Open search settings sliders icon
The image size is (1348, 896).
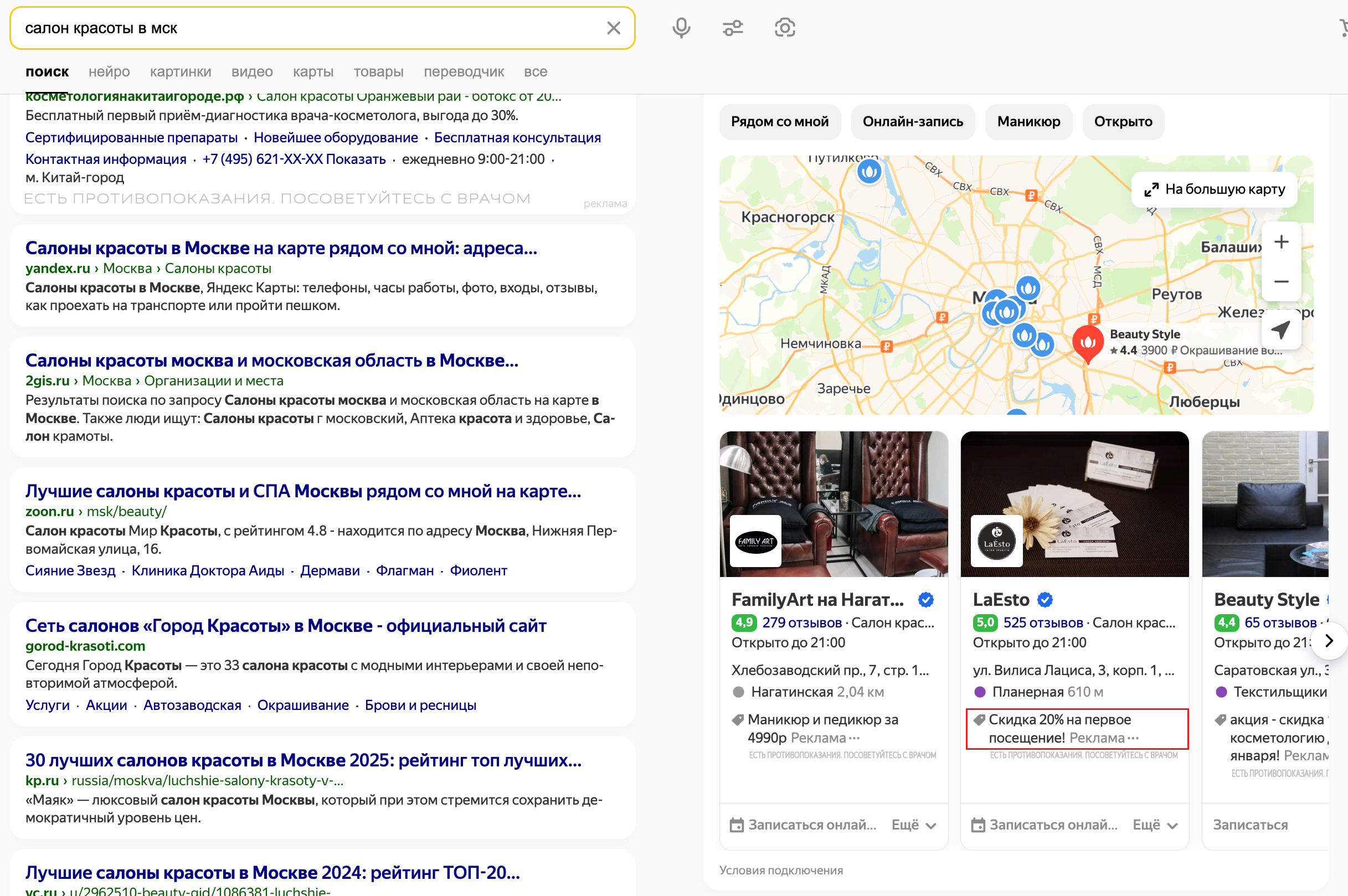[733, 28]
